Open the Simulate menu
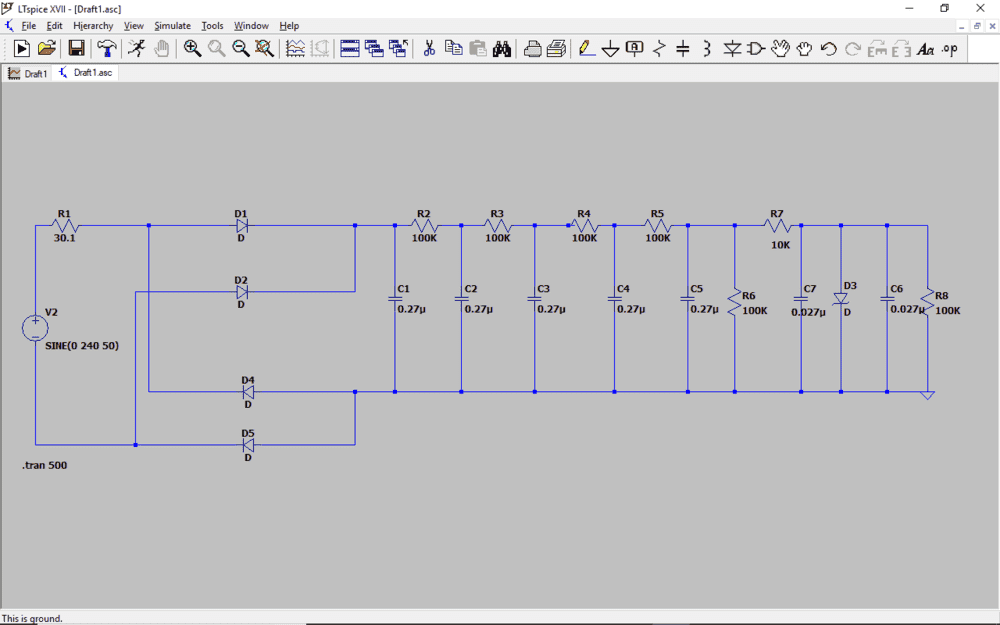Screen dimensions: 1000x625 [172, 26]
